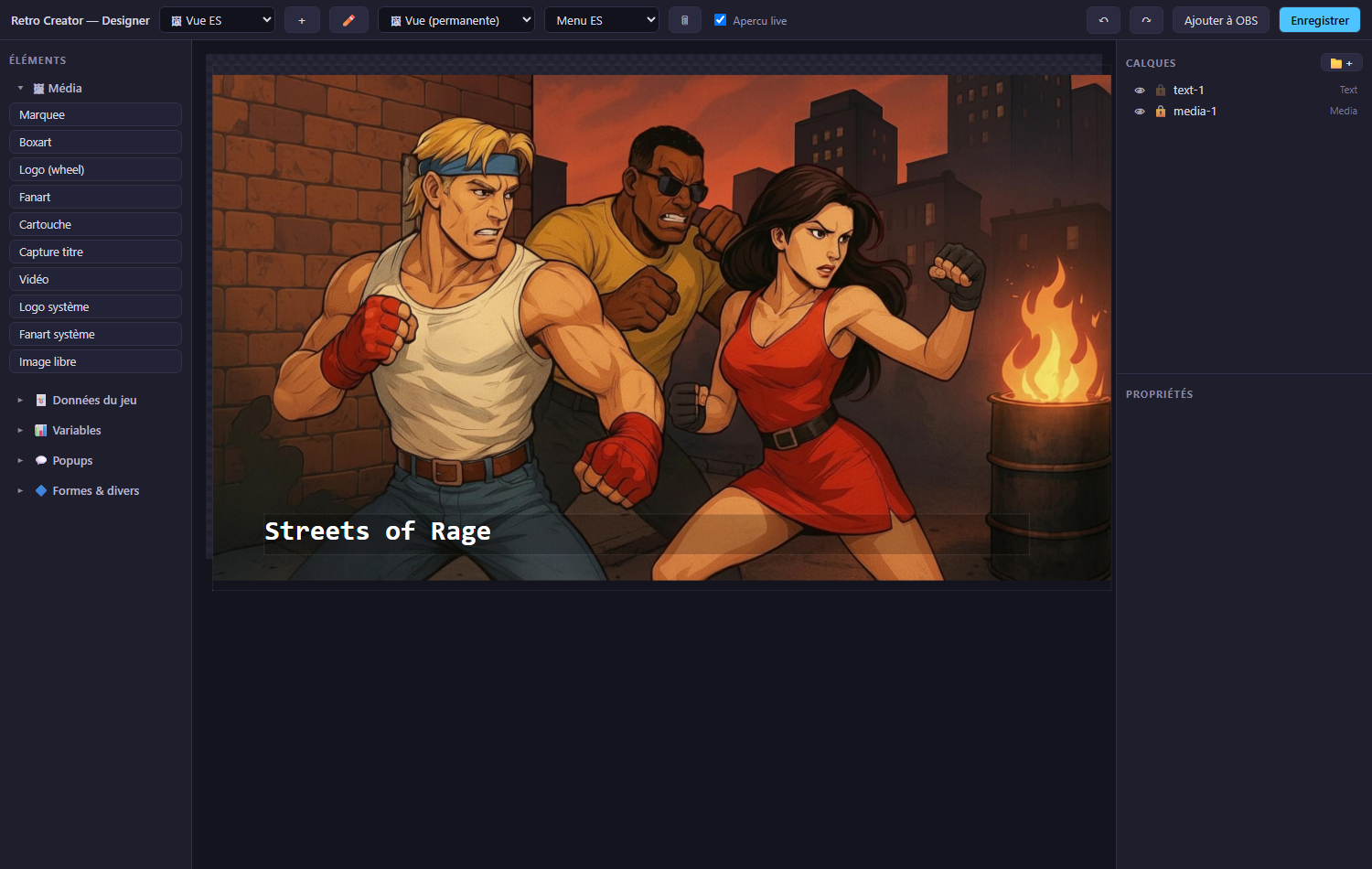
Task: Expand the Variables section
Action: [20, 430]
